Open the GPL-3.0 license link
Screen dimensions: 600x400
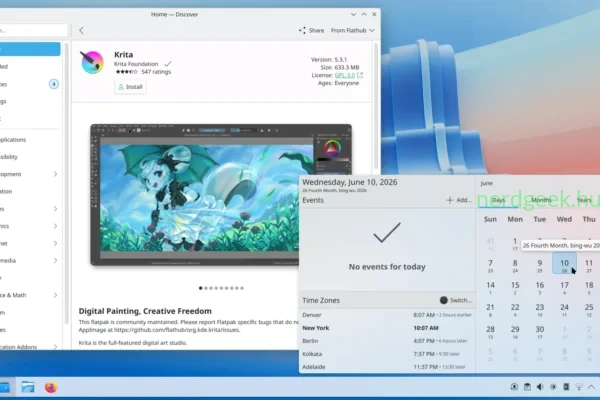pyautogui.click(x=345, y=75)
